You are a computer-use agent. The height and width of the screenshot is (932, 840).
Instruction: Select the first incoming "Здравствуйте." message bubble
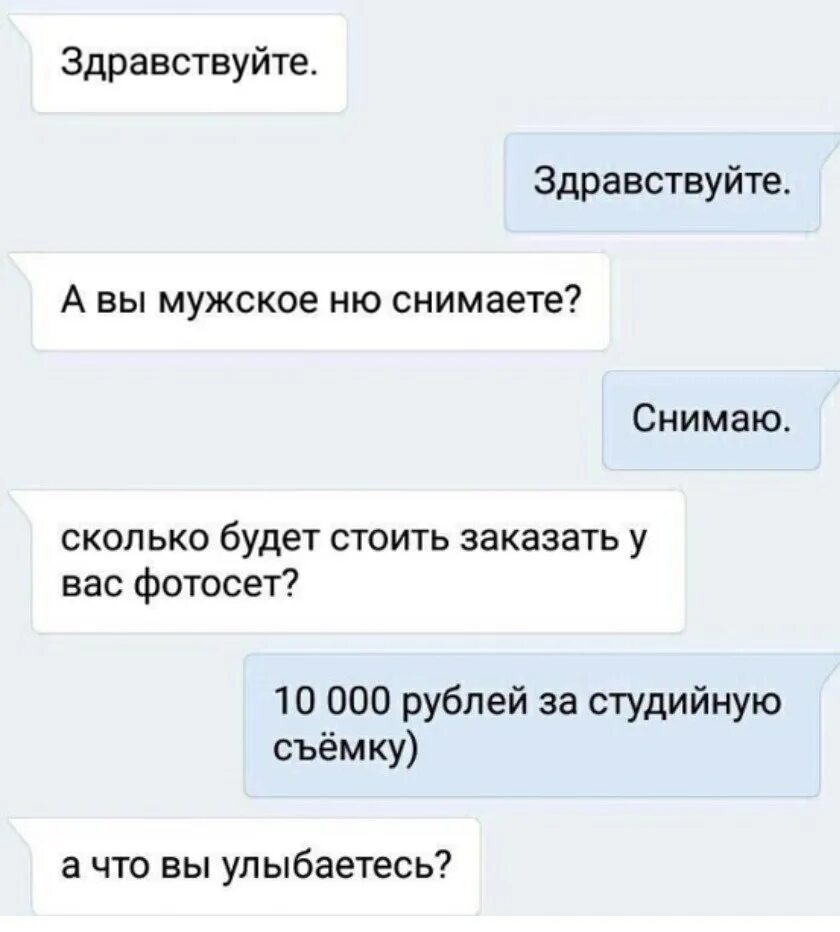pos(189,63)
